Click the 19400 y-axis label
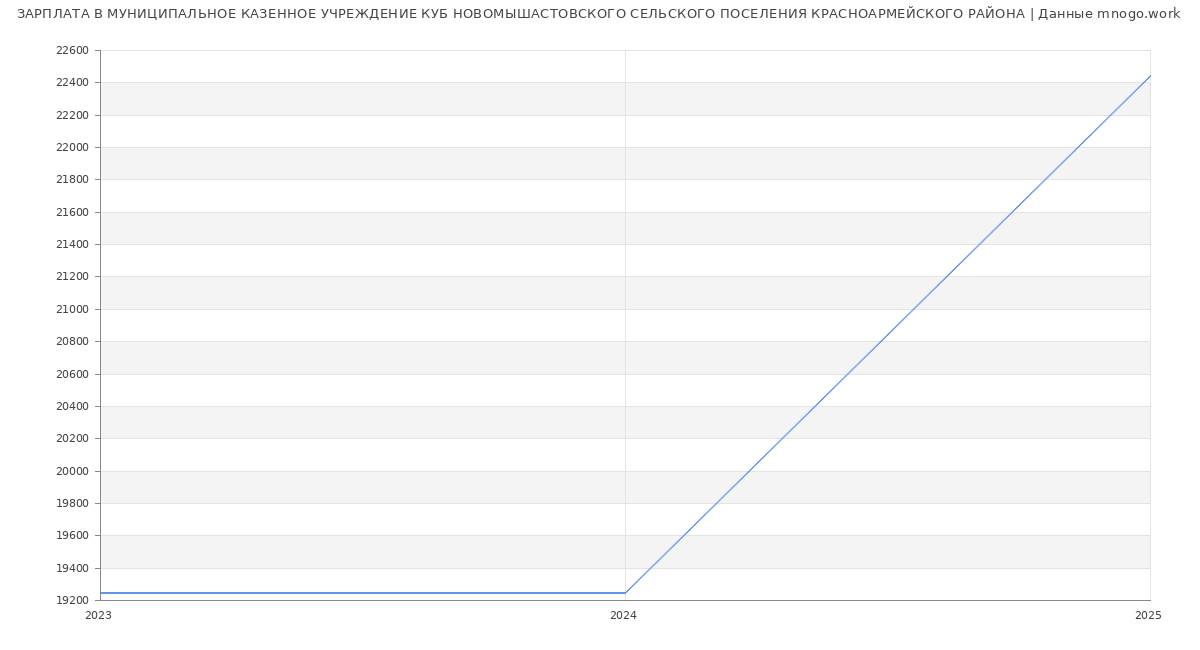This screenshot has width=1200, height=650. [72, 568]
